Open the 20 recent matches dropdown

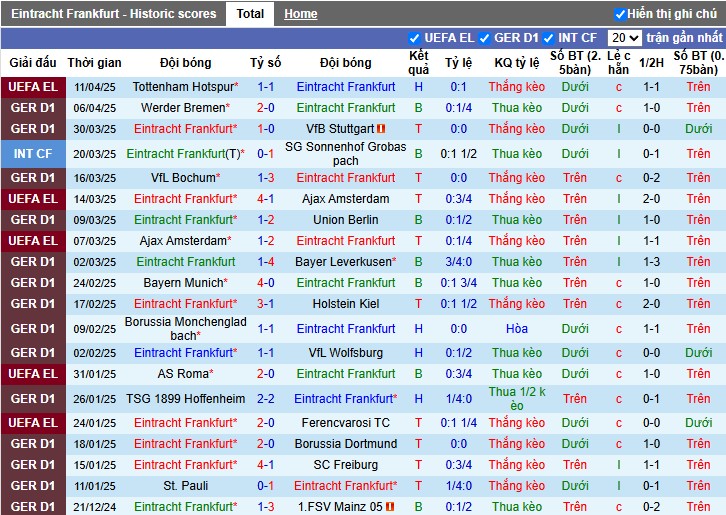click(x=625, y=38)
